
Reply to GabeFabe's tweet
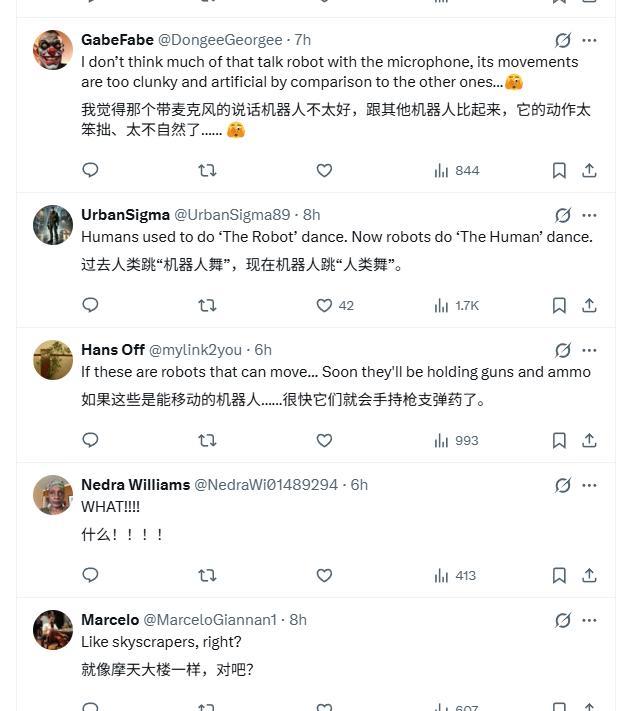(90, 170)
